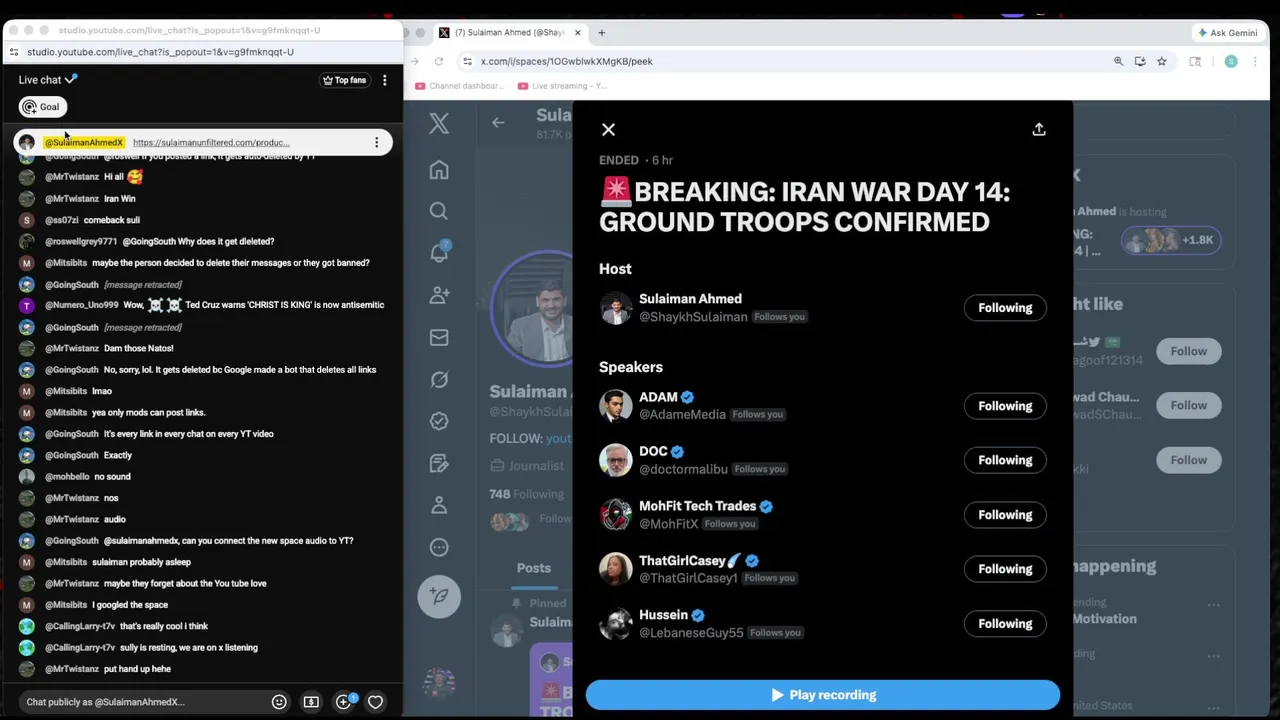1280x720 pixels.
Task: Open Hussein @LebaneseGuy55 avatar
Action: (616, 623)
